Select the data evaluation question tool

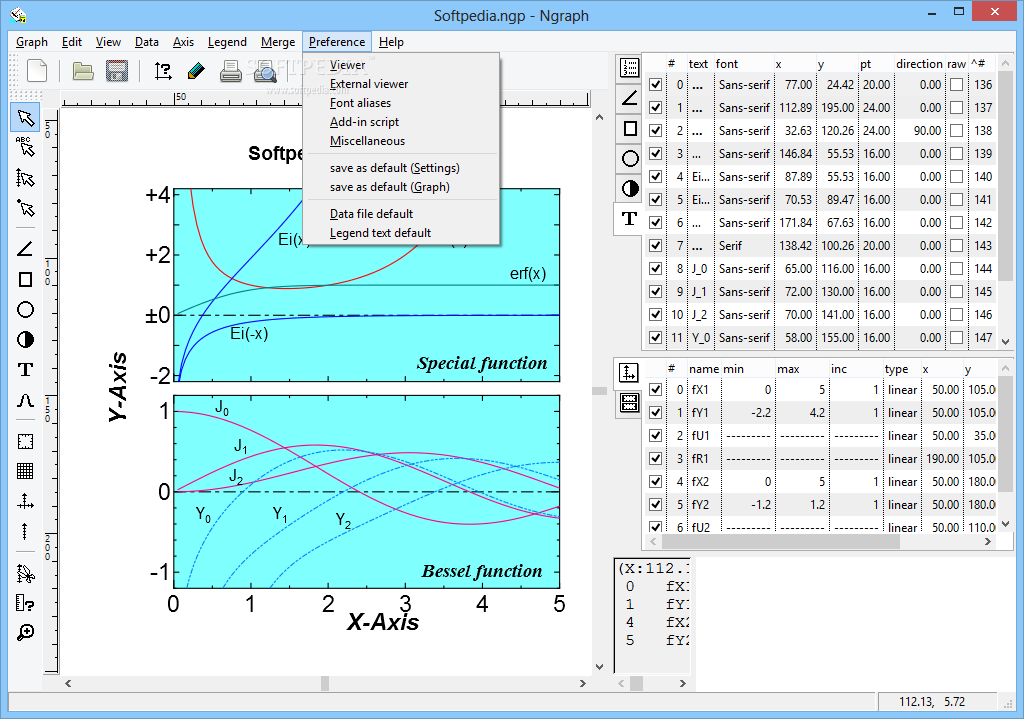pos(25,603)
